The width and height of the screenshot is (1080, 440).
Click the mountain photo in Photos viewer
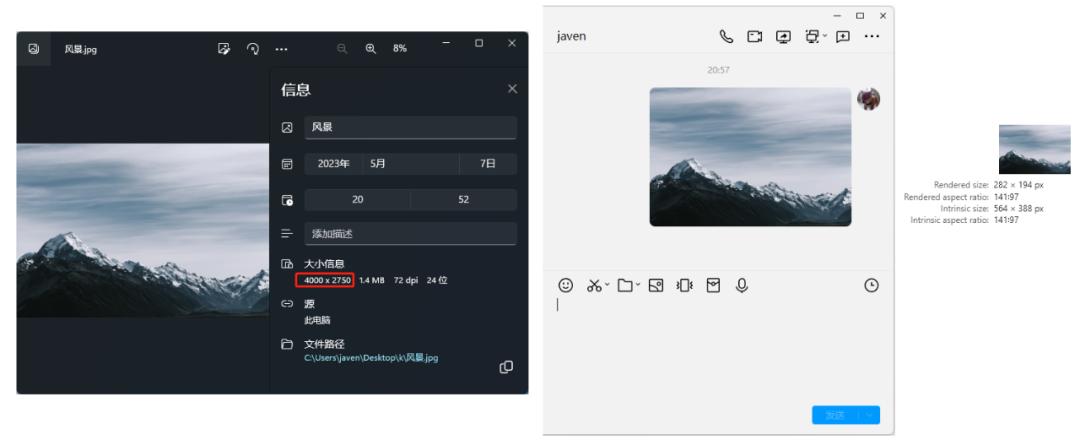[x=143, y=231]
